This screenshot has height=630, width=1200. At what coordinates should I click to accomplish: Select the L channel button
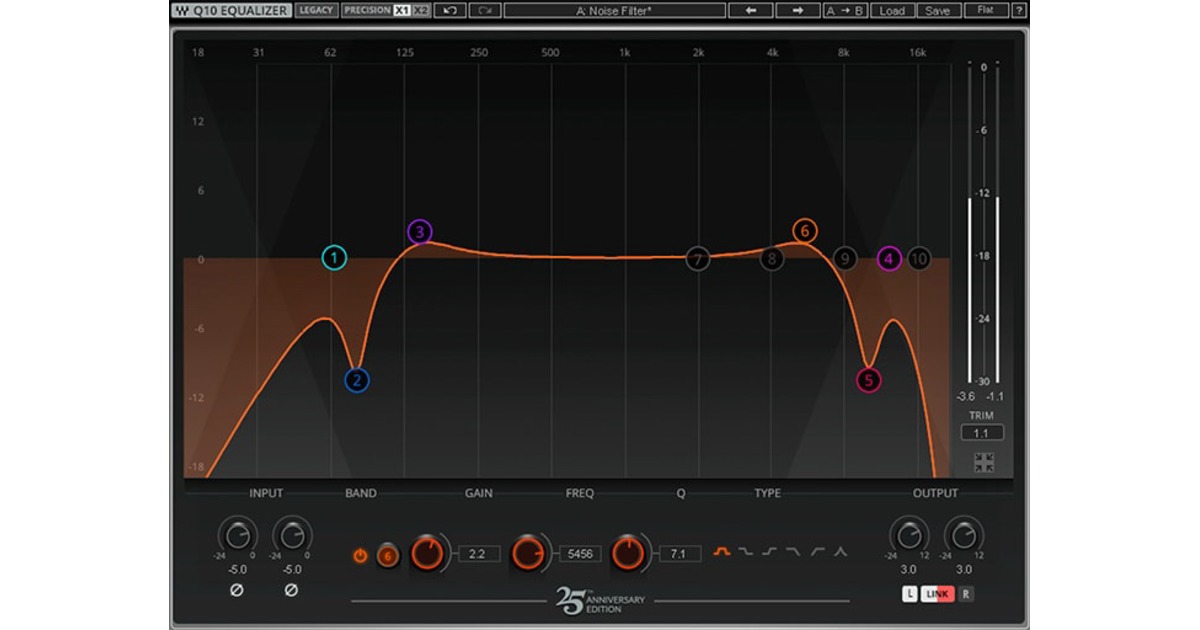pyautogui.click(x=910, y=594)
